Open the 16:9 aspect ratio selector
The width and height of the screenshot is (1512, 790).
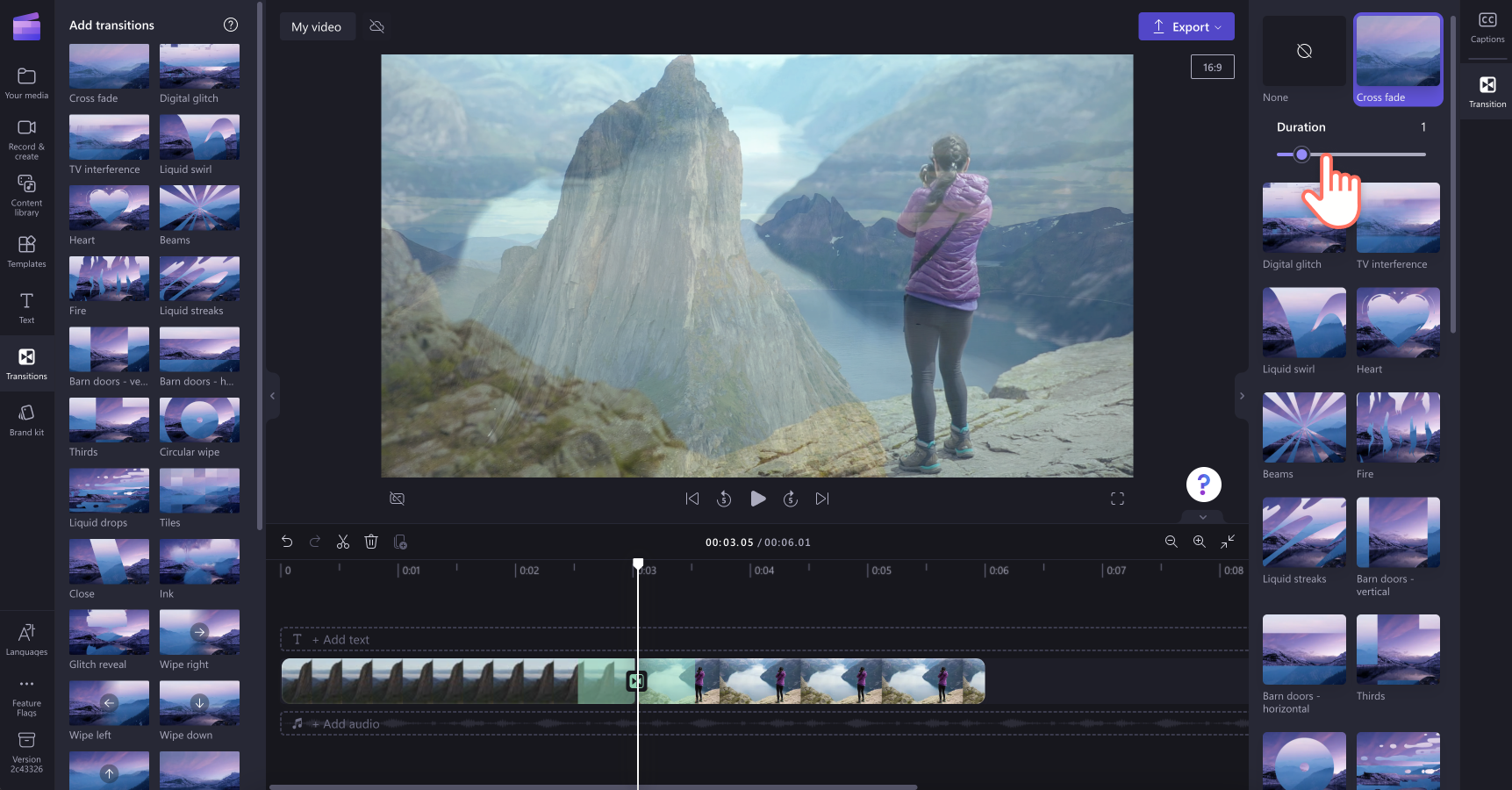click(x=1213, y=67)
